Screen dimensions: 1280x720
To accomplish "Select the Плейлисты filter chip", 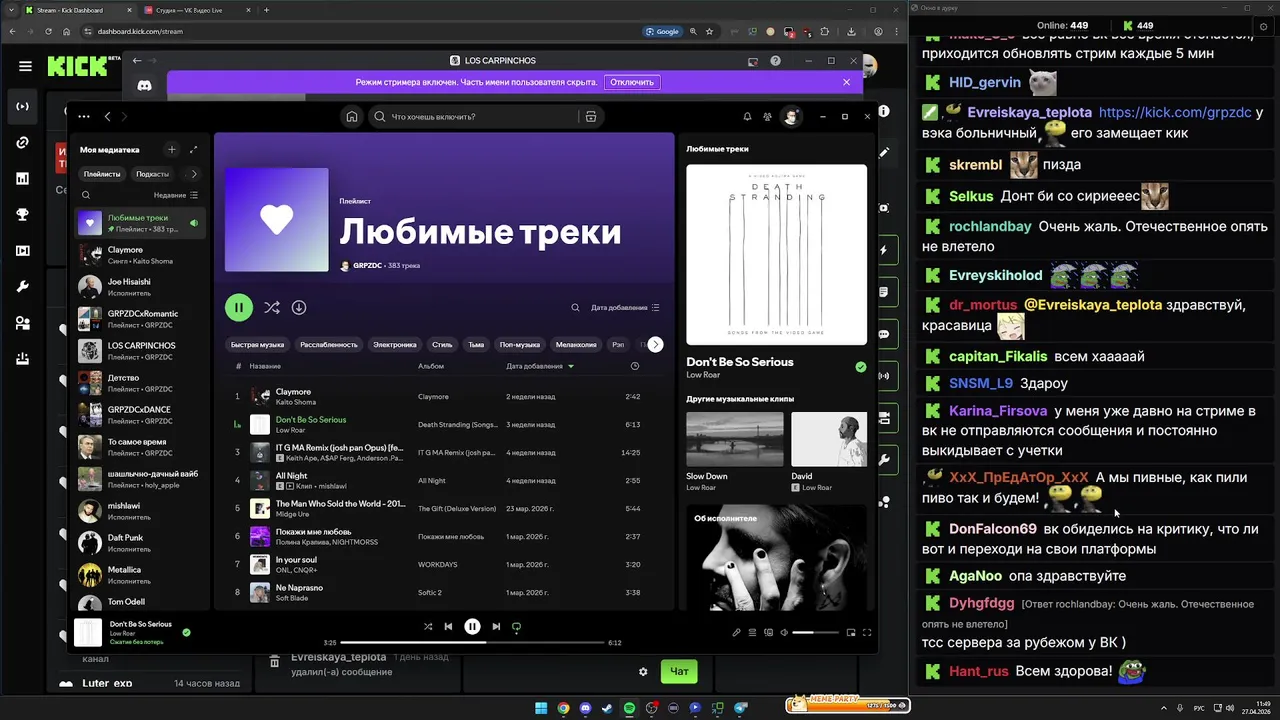I will [102, 174].
